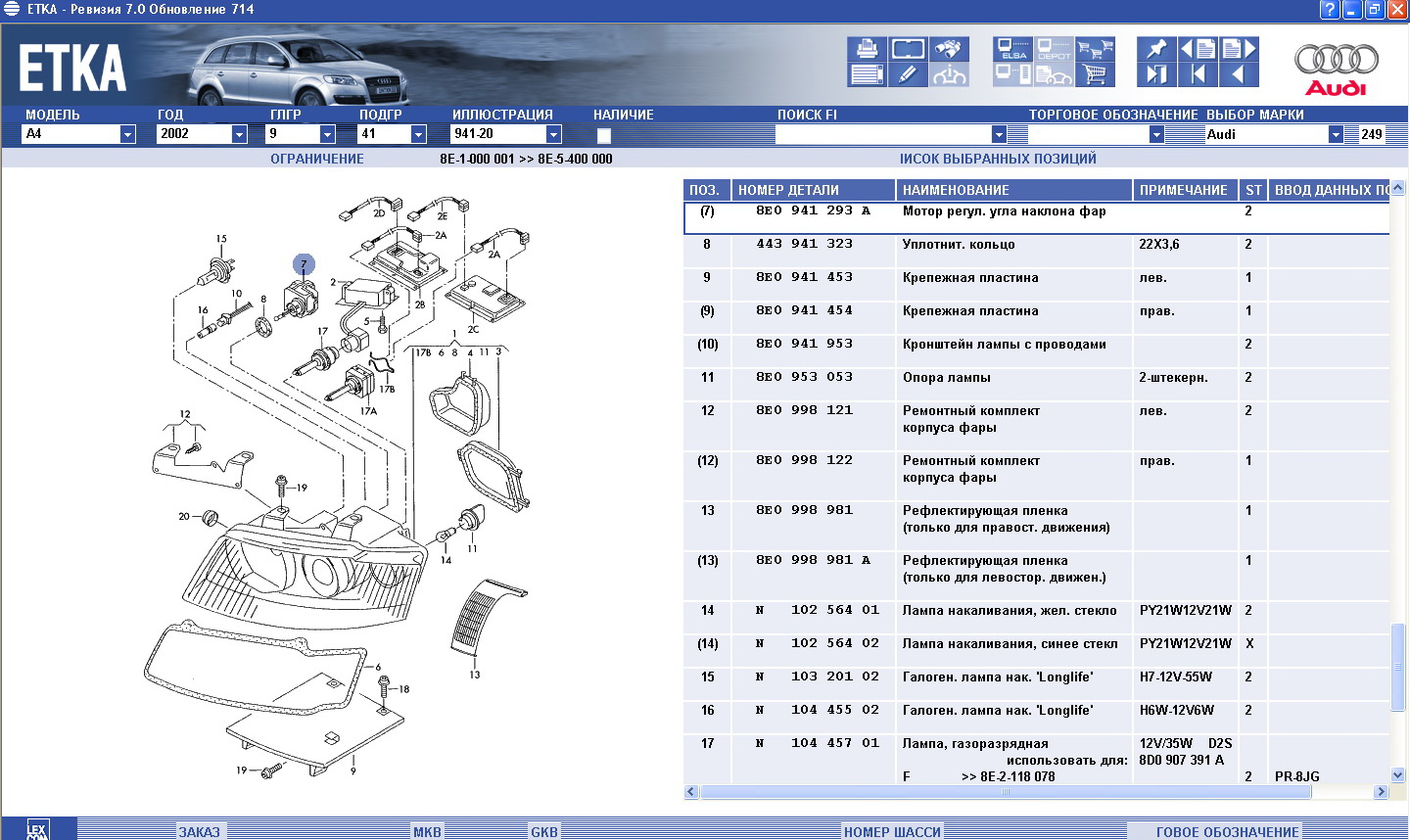1410x840 pixels.
Task: Click the ГОВОЕ ОБОЗНАЧЕНИЕ tab at bottom
Action: (x=1228, y=832)
